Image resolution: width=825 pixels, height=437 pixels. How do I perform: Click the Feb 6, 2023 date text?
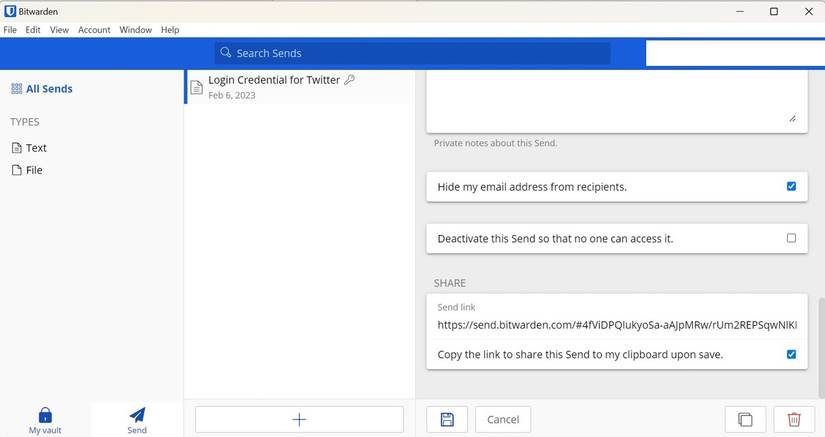(232, 95)
